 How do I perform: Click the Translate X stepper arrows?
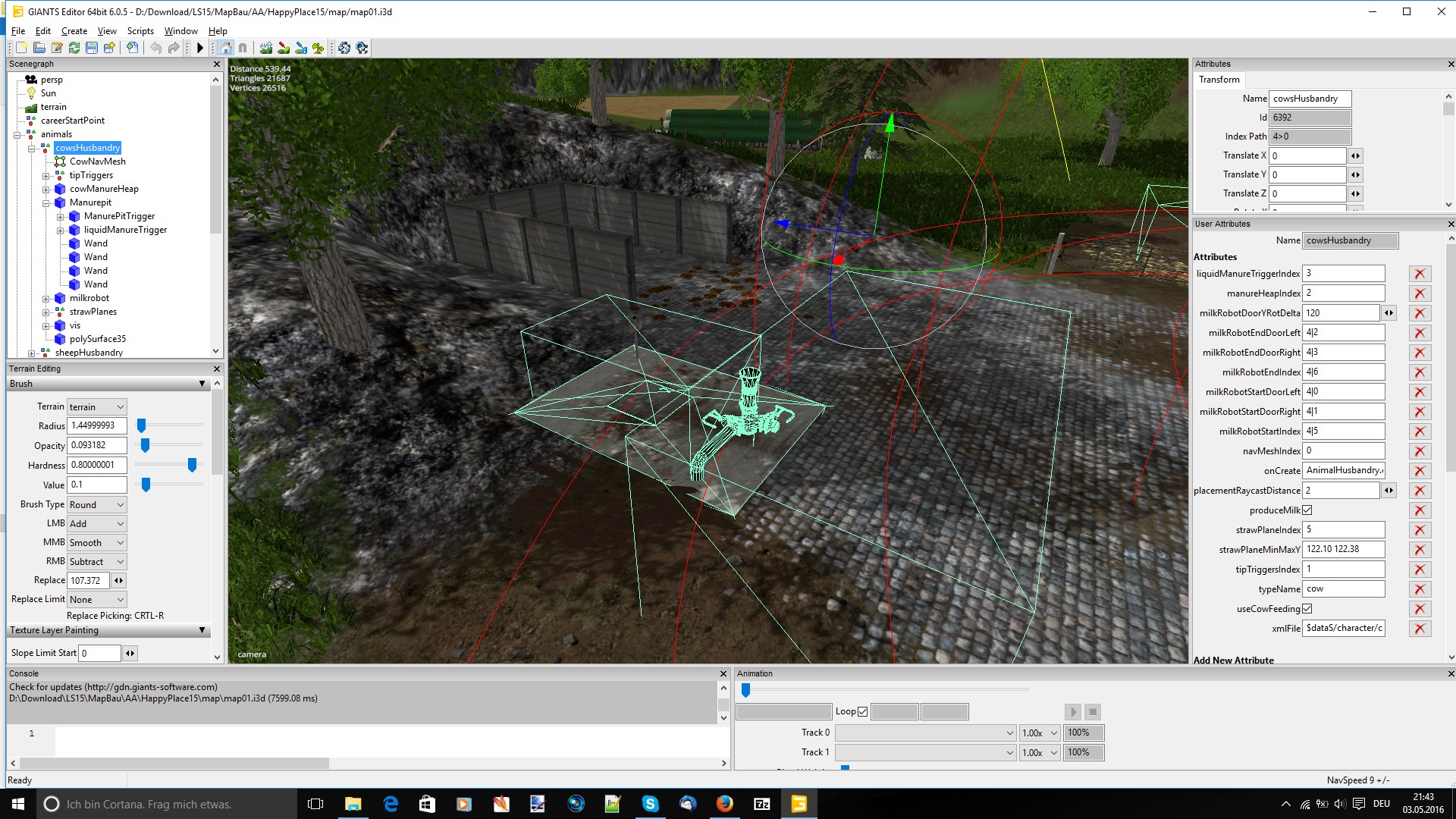pyautogui.click(x=1355, y=156)
